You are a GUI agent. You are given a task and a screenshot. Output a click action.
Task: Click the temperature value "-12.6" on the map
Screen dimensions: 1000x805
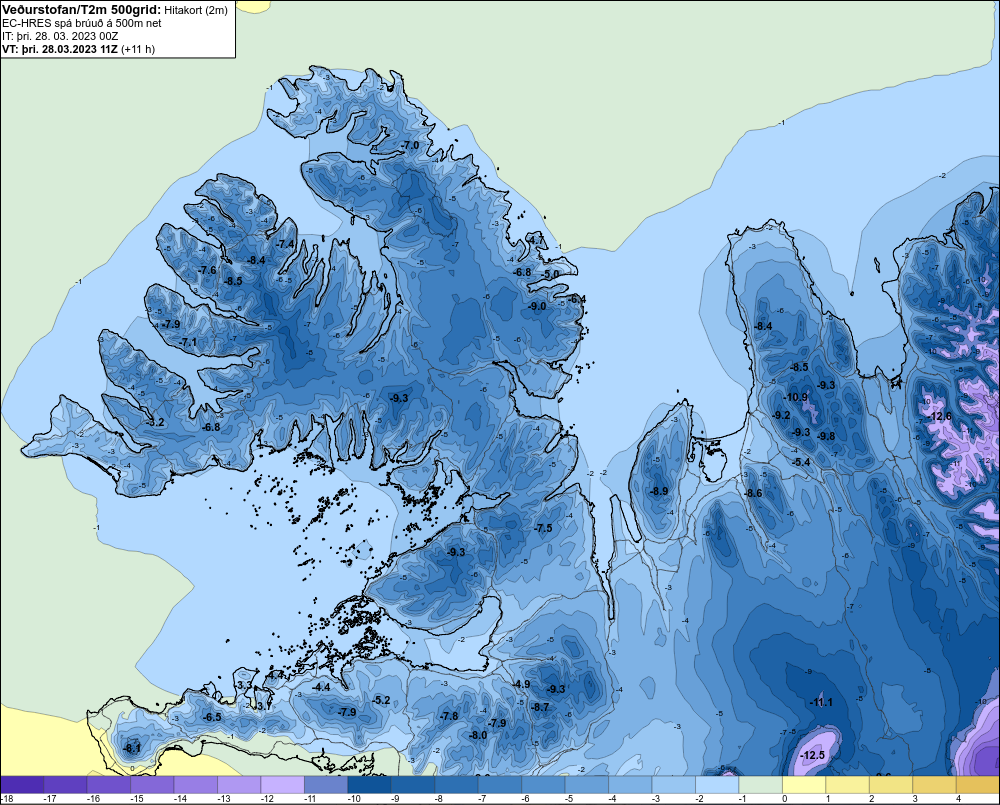pyautogui.click(x=940, y=416)
